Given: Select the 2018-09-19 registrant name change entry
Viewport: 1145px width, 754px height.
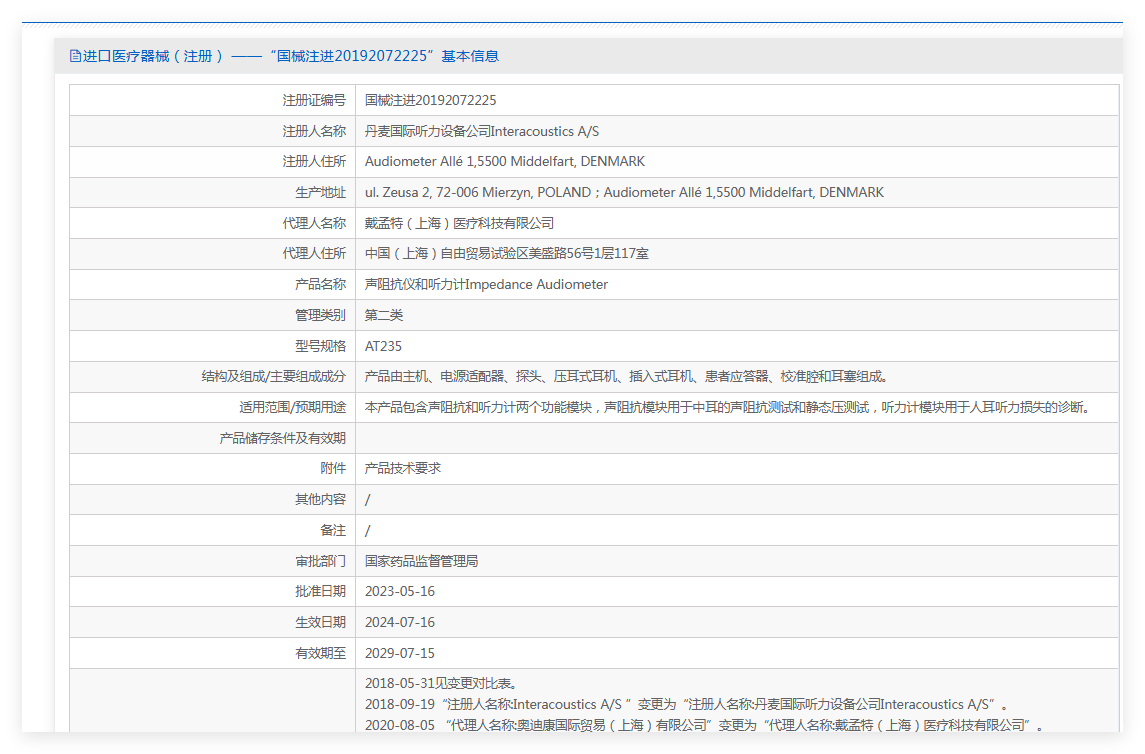Looking at the screenshot, I should point(686,704).
